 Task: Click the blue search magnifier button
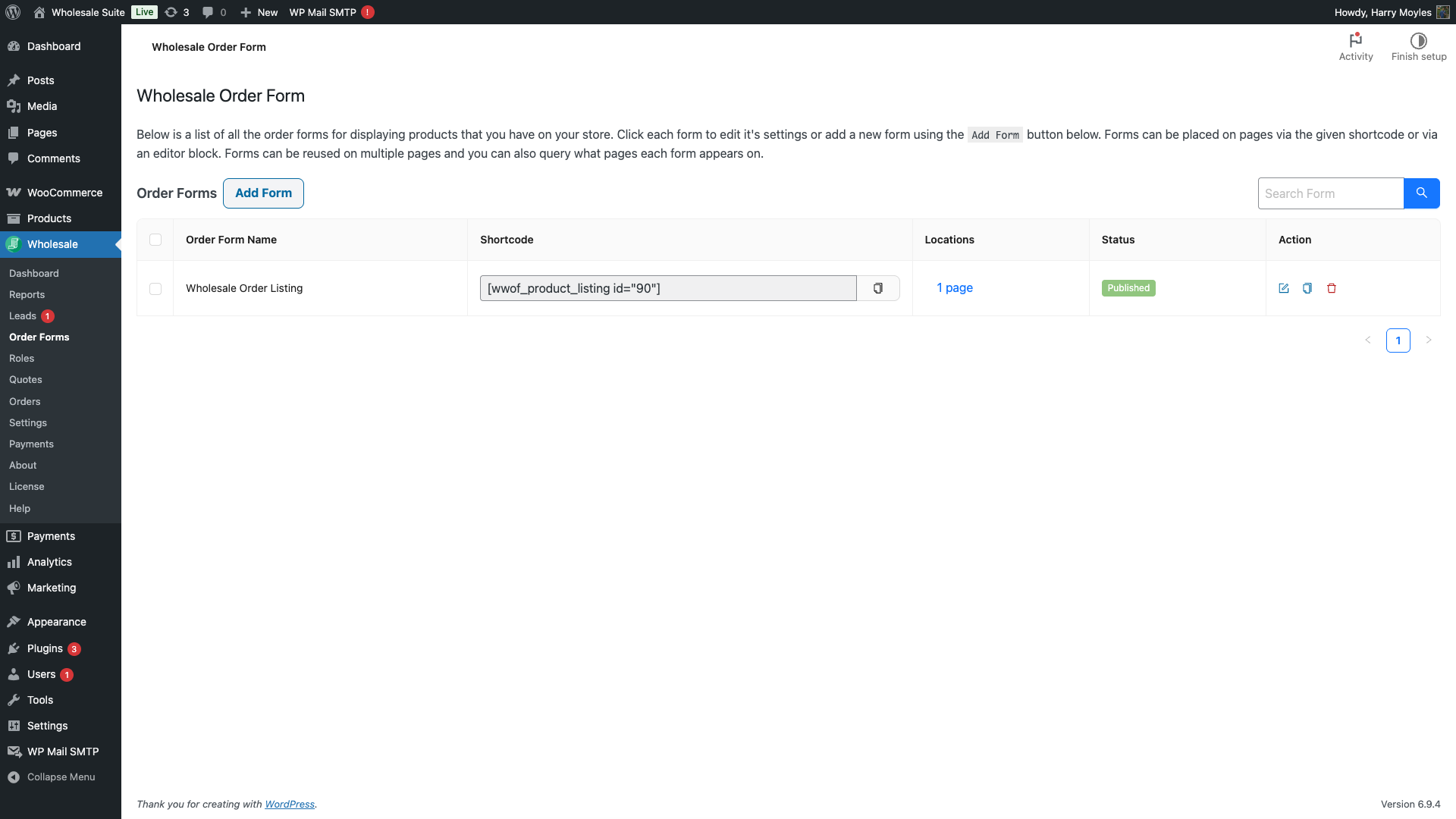click(x=1422, y=193)
